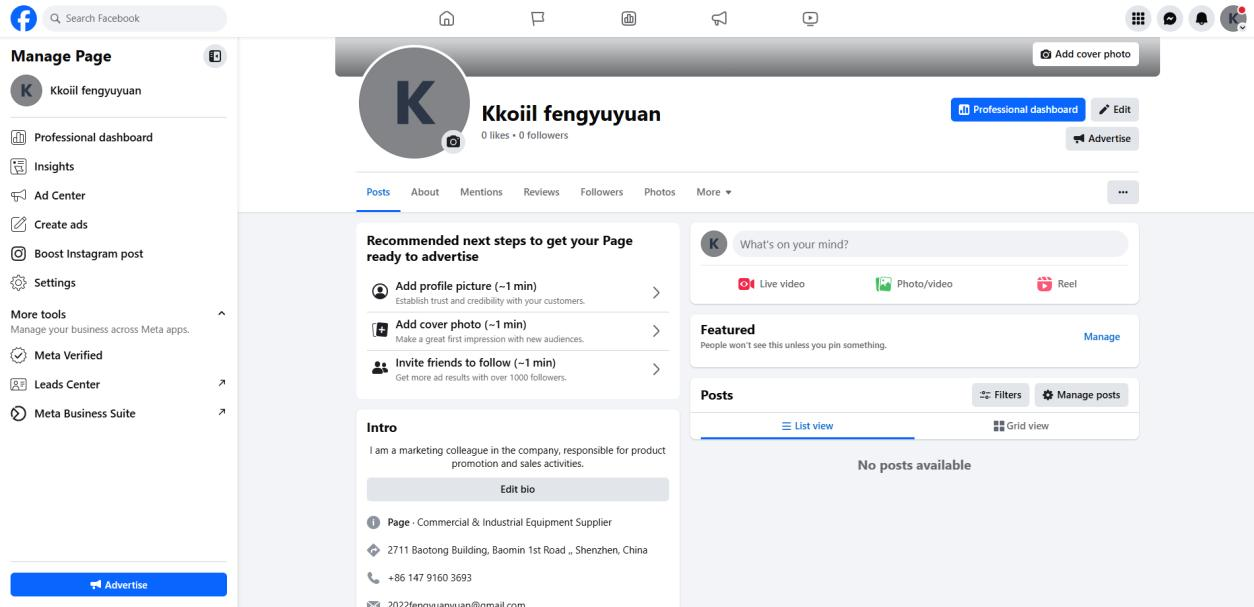This screenshot has height=607, width=1254.
Task: Click the Advertise button near page header
Action: [1102, 139]
